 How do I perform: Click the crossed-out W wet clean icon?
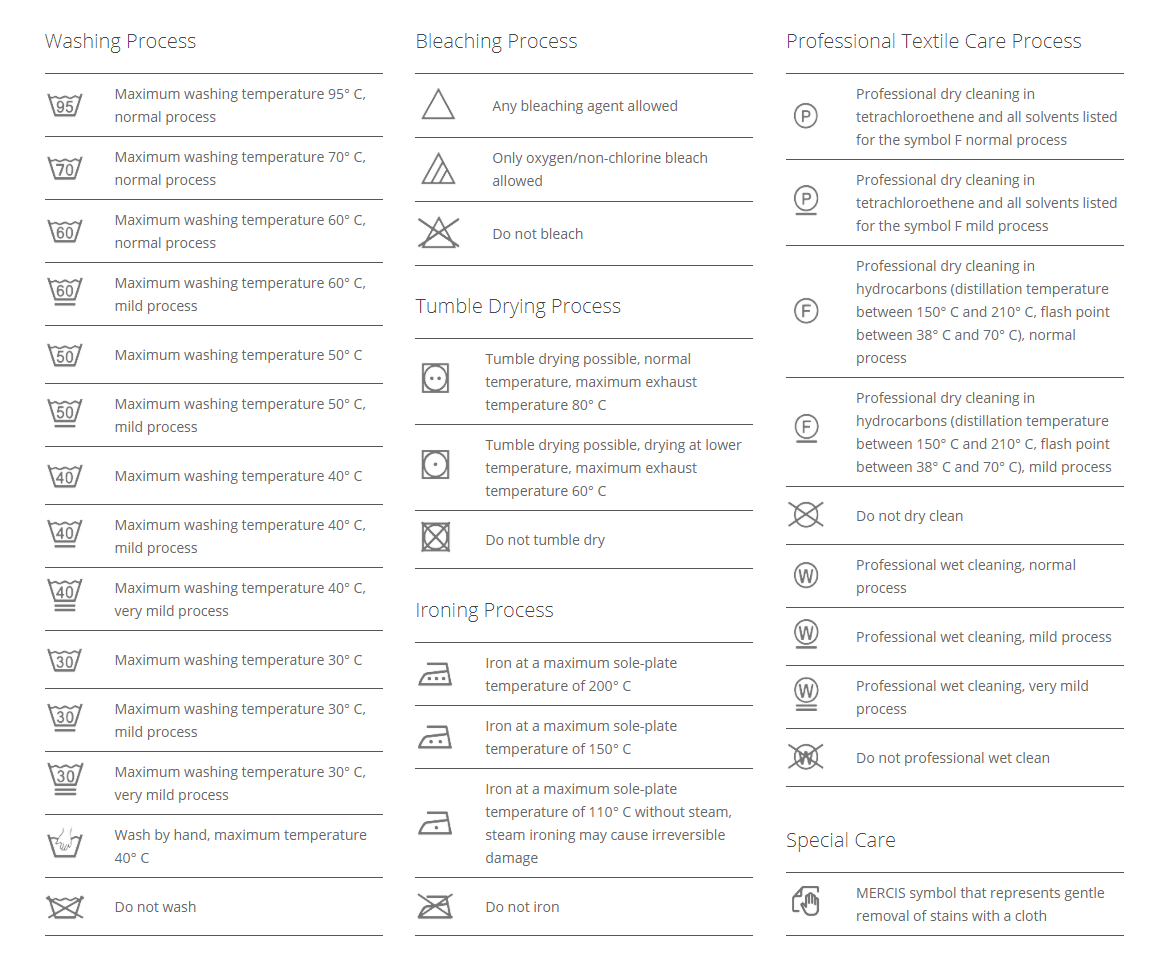(806, 758)
